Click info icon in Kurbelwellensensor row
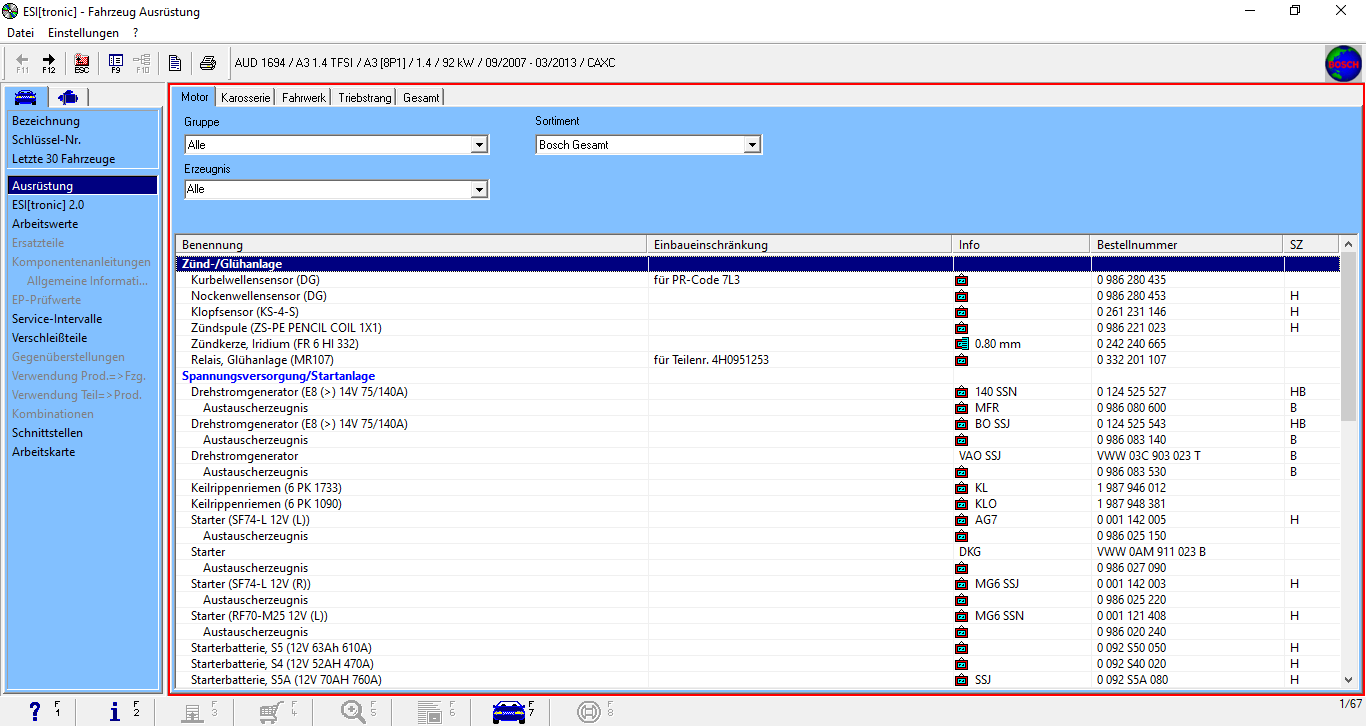The width and height of the screenshot is (1366, 726). 961,280
